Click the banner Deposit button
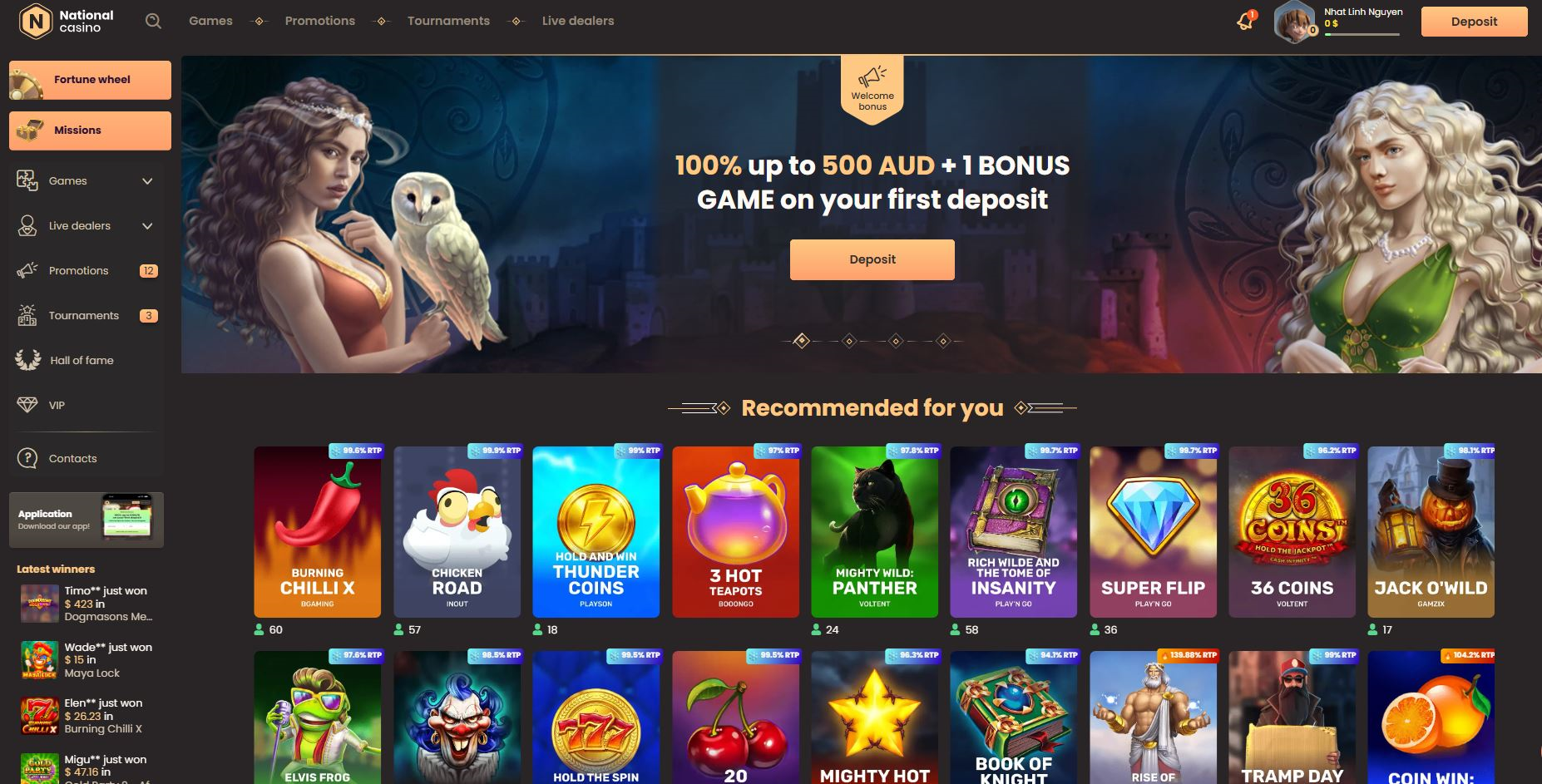 coord(872,259)
